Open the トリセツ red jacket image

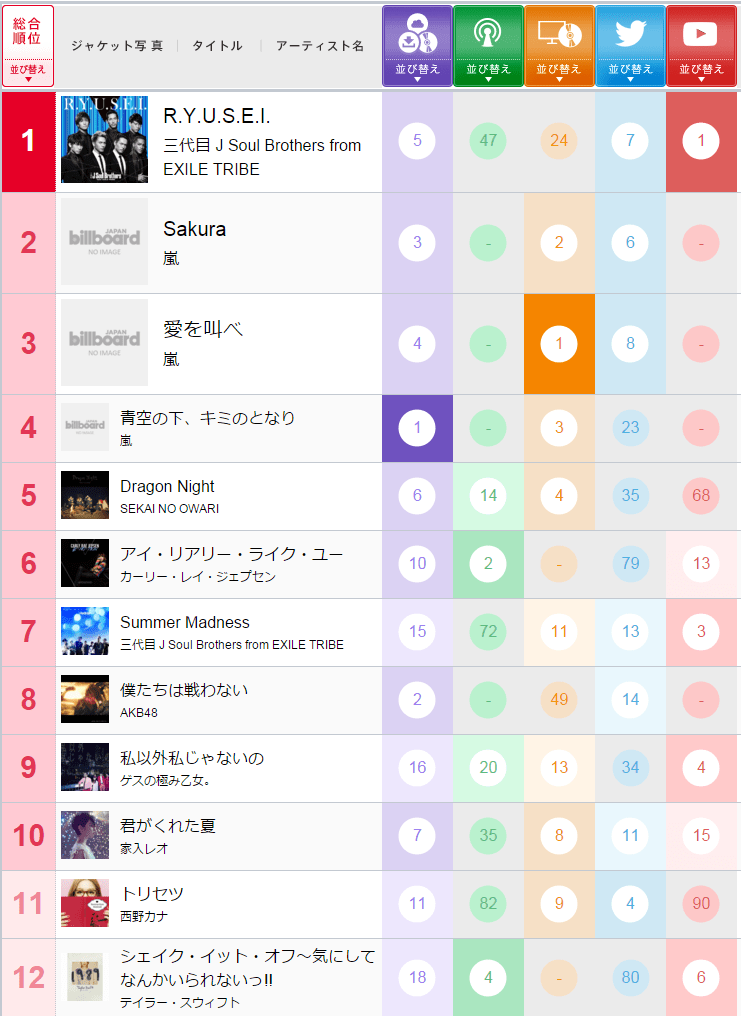click(x=85, y=904)
